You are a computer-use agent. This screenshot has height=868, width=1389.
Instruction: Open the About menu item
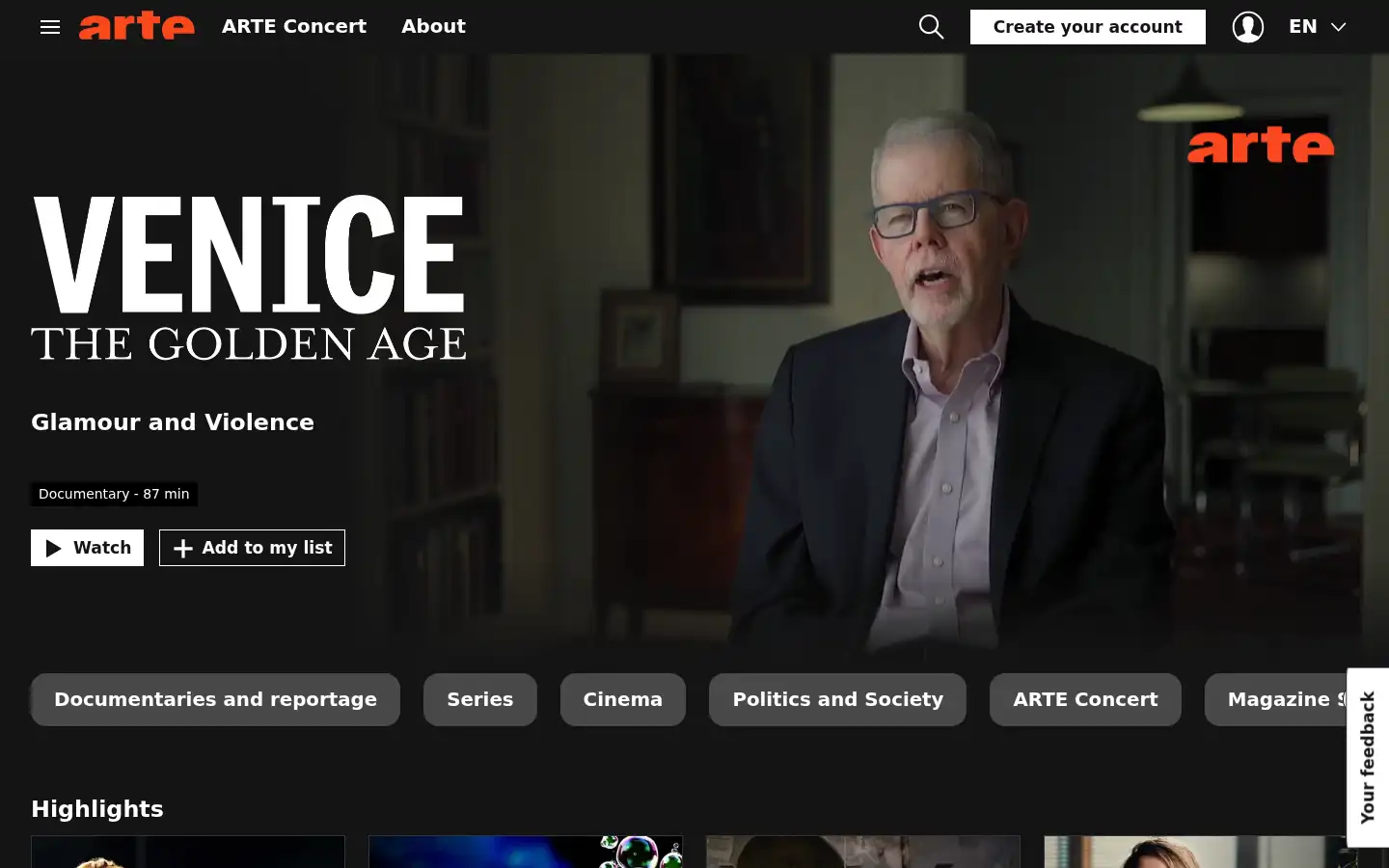433,26
